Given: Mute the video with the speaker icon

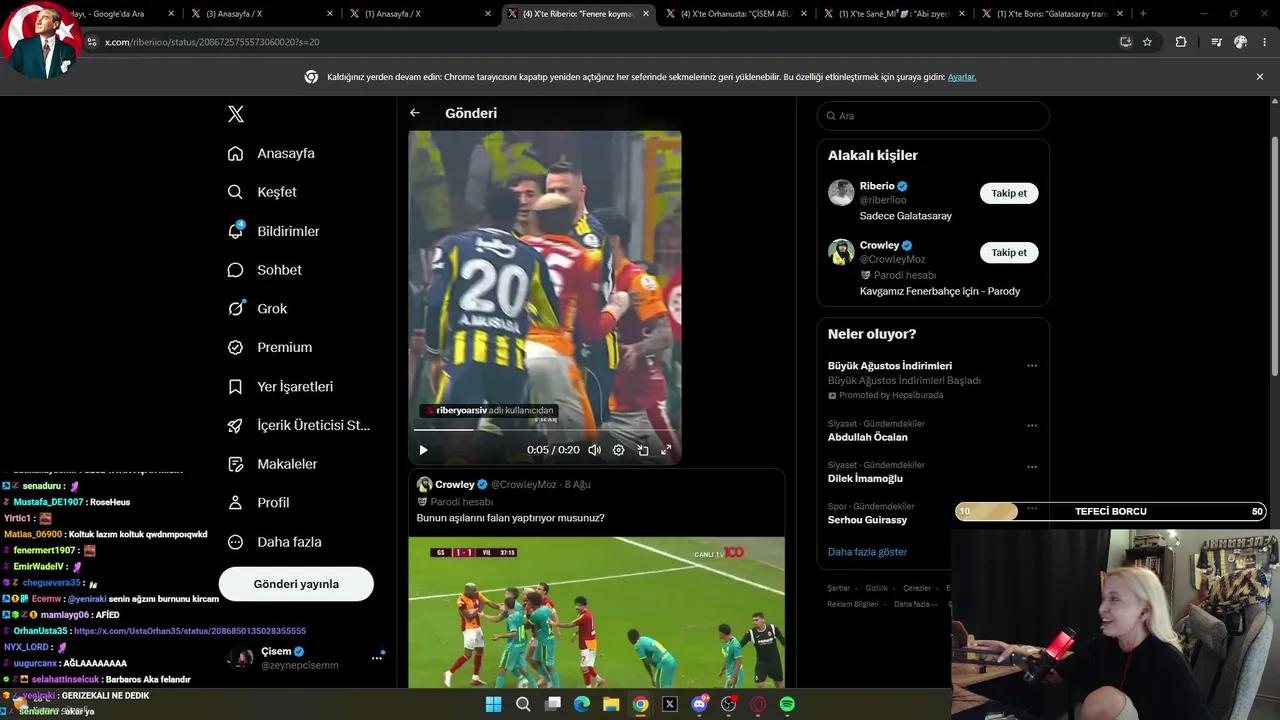Looking at the screenshot, I should pyautogui.click(x=594, y=450).
